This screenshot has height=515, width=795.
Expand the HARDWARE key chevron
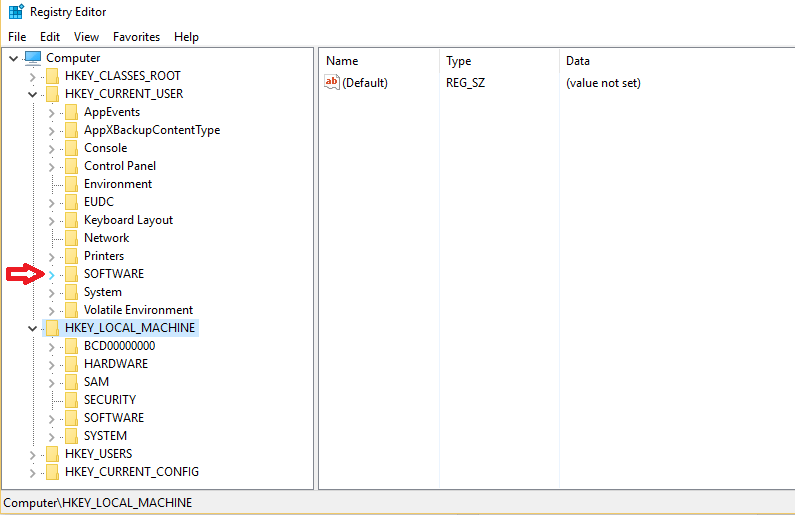point(51,364)
